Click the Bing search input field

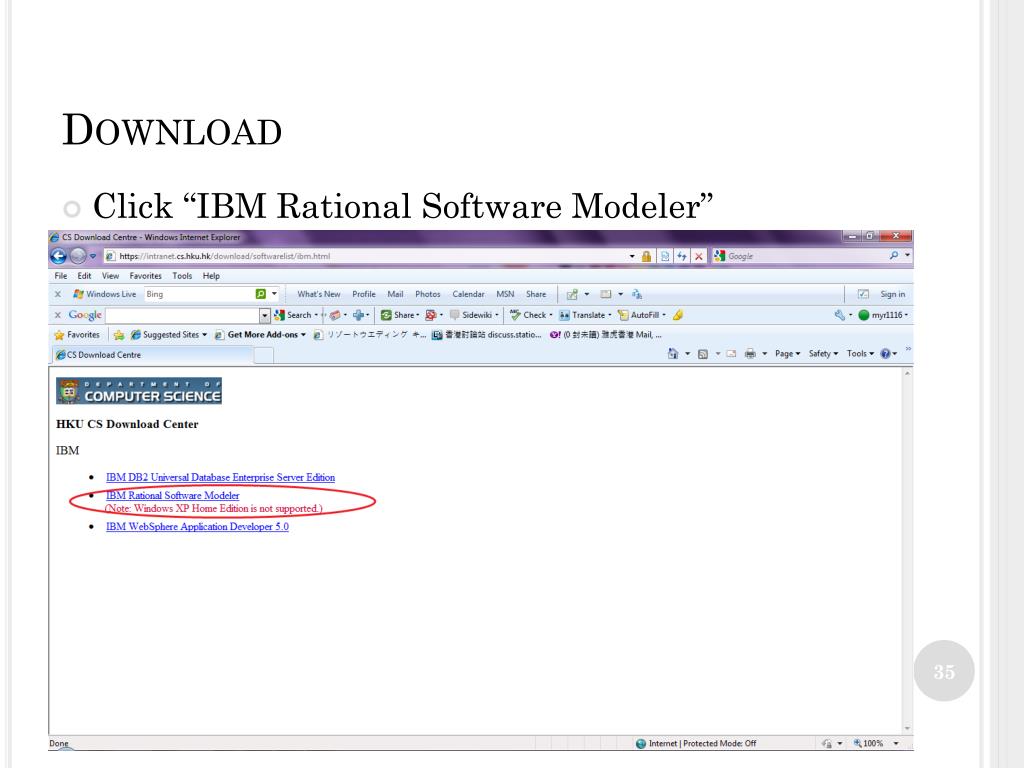(x=199, y=294)
